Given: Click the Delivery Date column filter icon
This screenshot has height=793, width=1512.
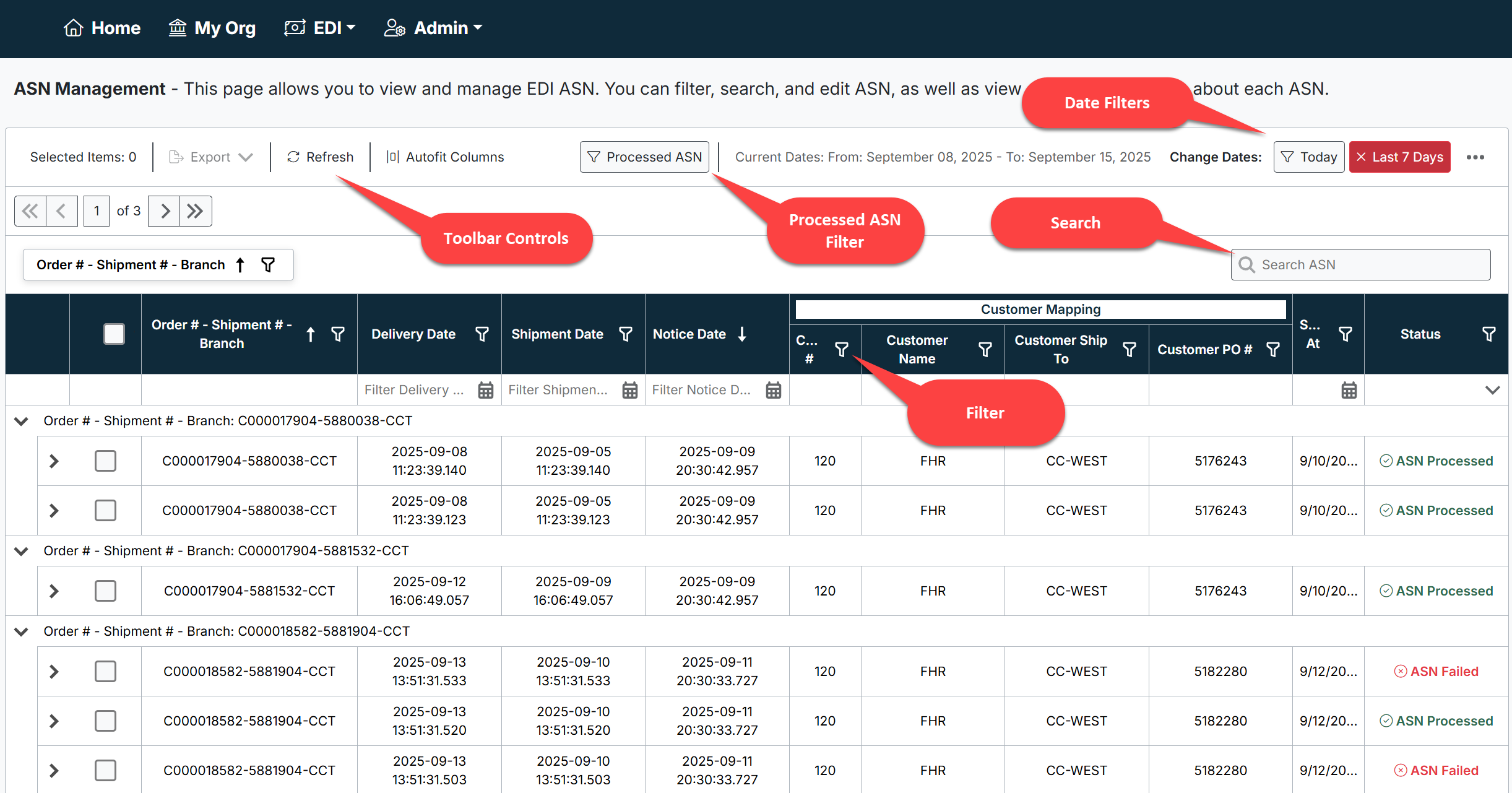Looking at the screenshot, I should [x=482, y=334].
